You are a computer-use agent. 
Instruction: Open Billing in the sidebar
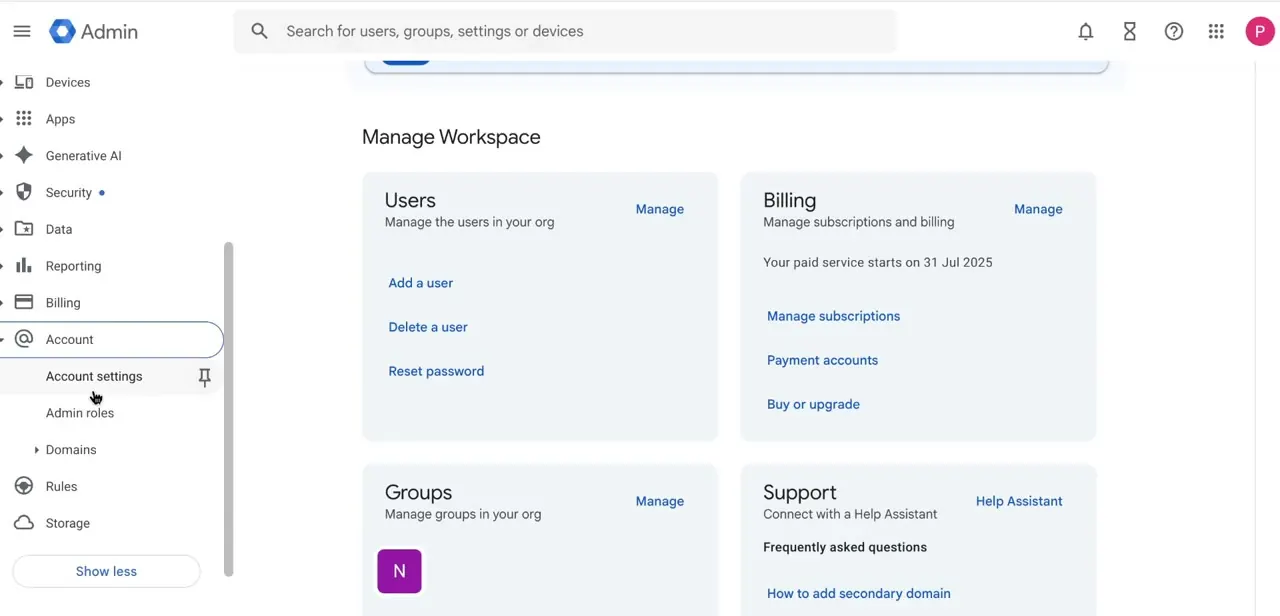(63, 302)
